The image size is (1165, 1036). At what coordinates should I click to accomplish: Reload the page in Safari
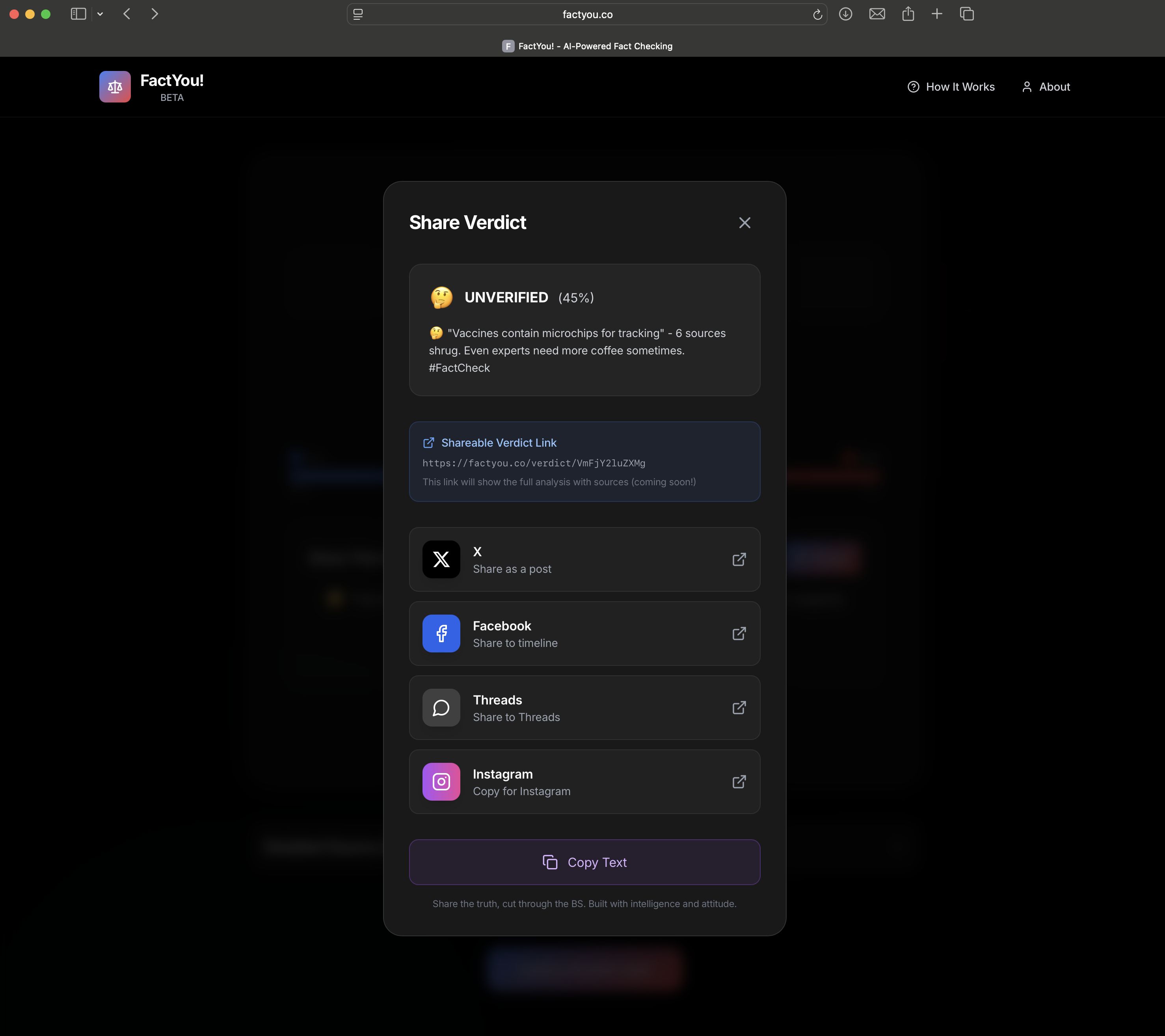[x=817, y=15]
